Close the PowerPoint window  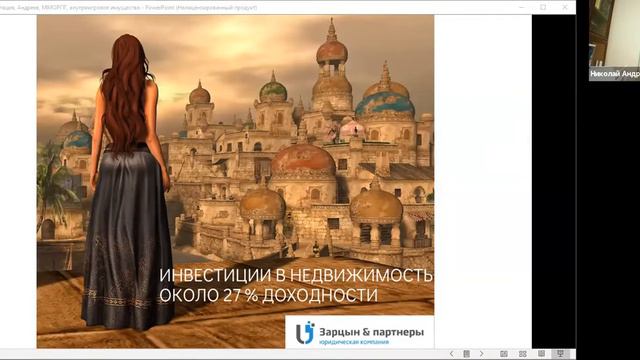point(565,7)
